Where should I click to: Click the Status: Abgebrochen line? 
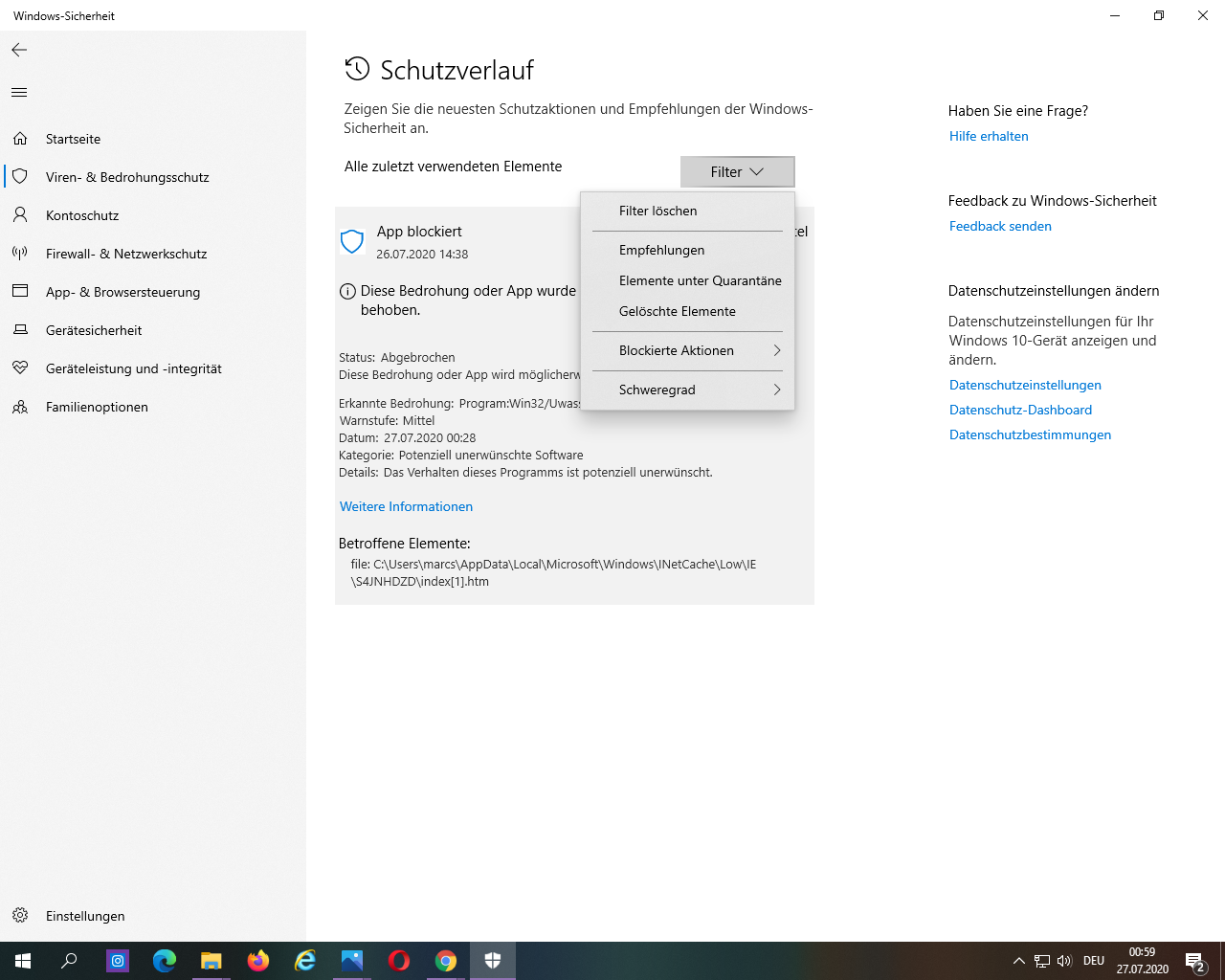(396, 358)
